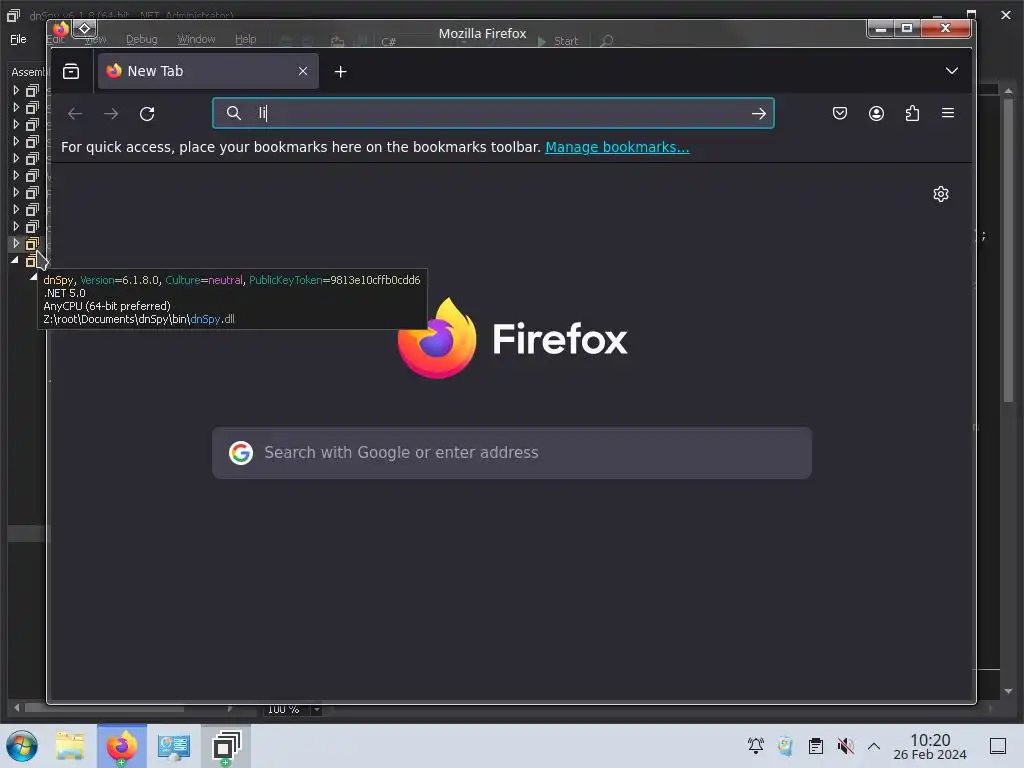Open Save to Pocket button
Image resolution: width=1024 pixels, height=768 pixels.
[x=840, y=114]
